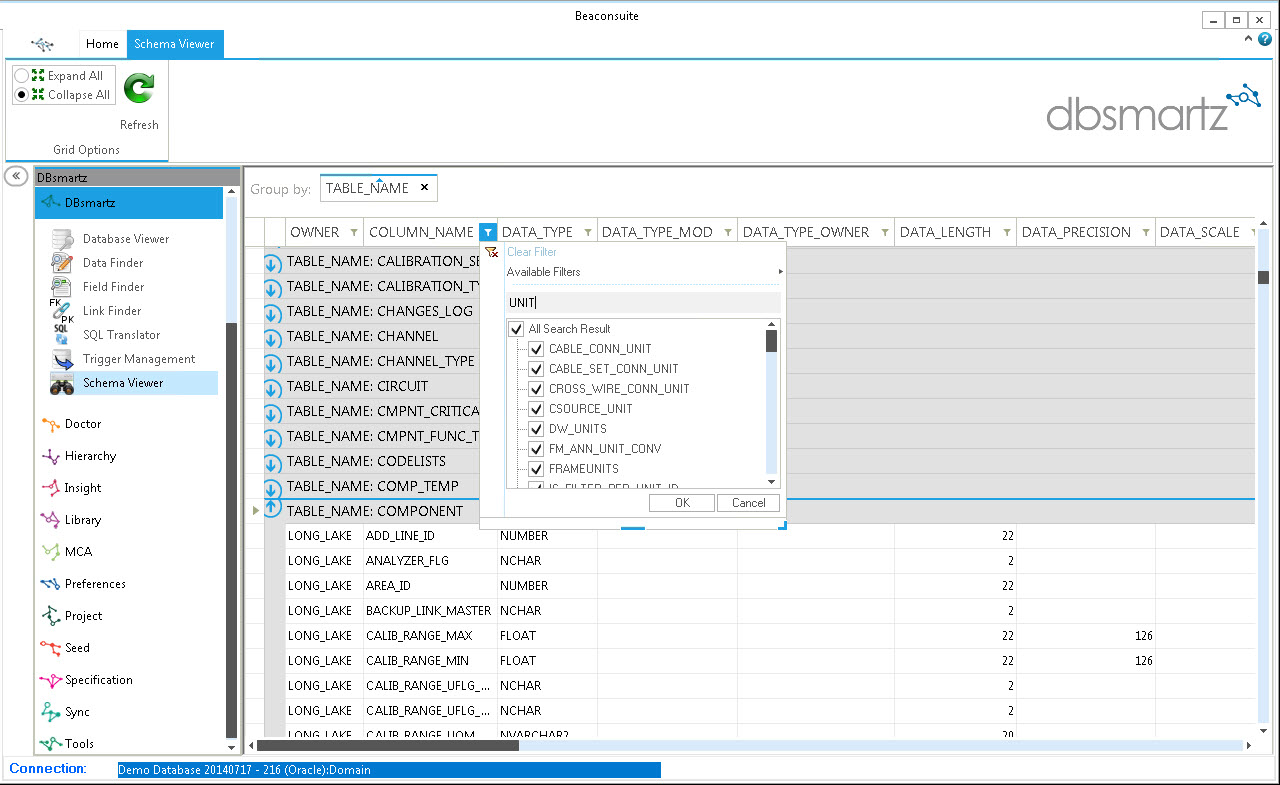Click the application menu icon beside Home
Viewport: 1280px width, 785px height.
42,44
